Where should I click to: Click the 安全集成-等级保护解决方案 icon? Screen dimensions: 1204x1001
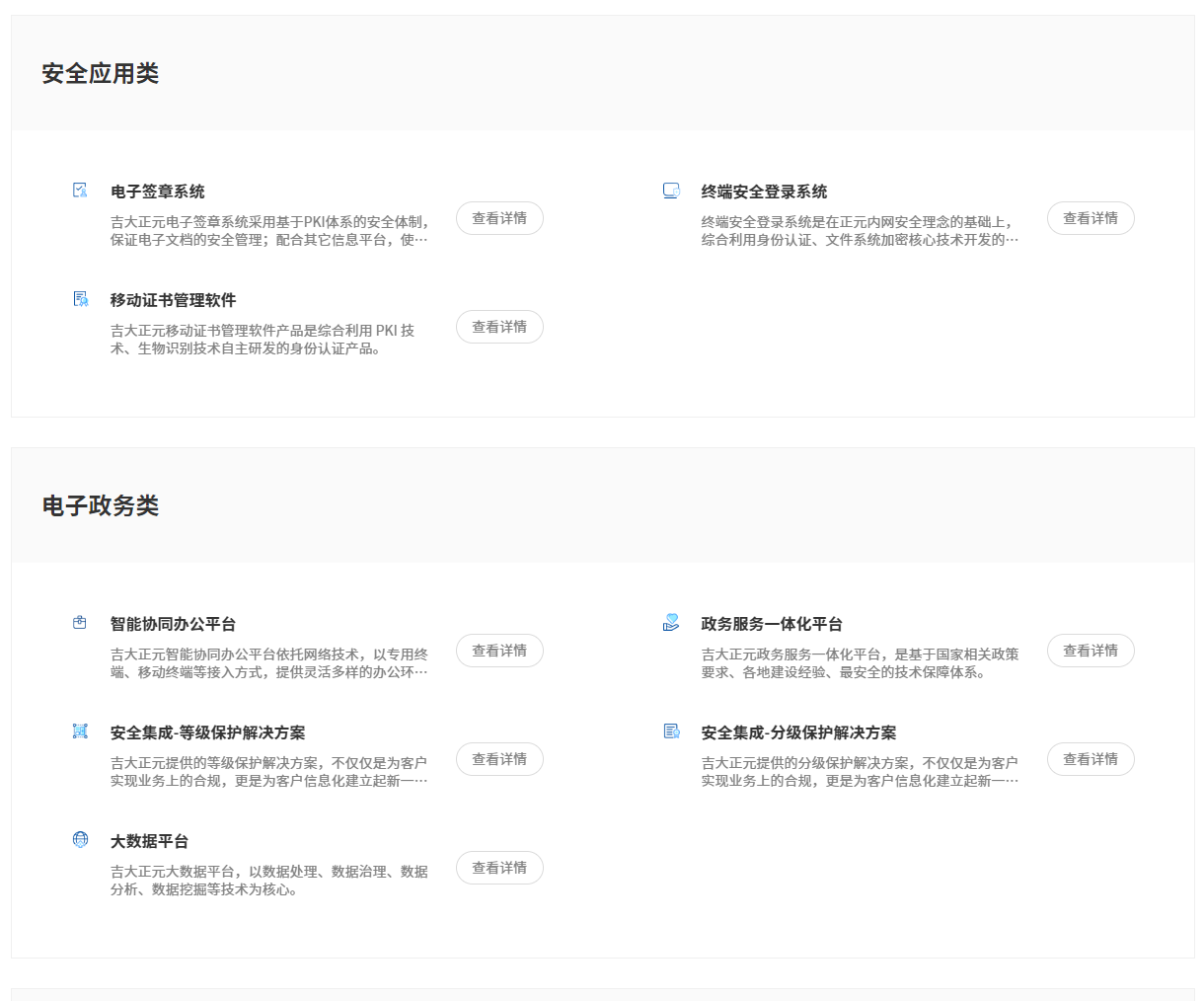(x=80, y=731)
